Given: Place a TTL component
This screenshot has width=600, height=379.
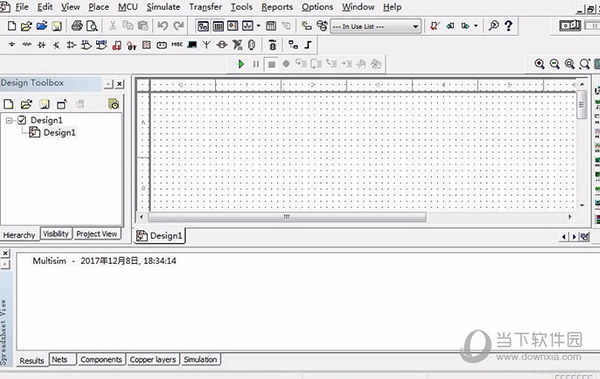Looking at the screenshot, I should point(86,45).
